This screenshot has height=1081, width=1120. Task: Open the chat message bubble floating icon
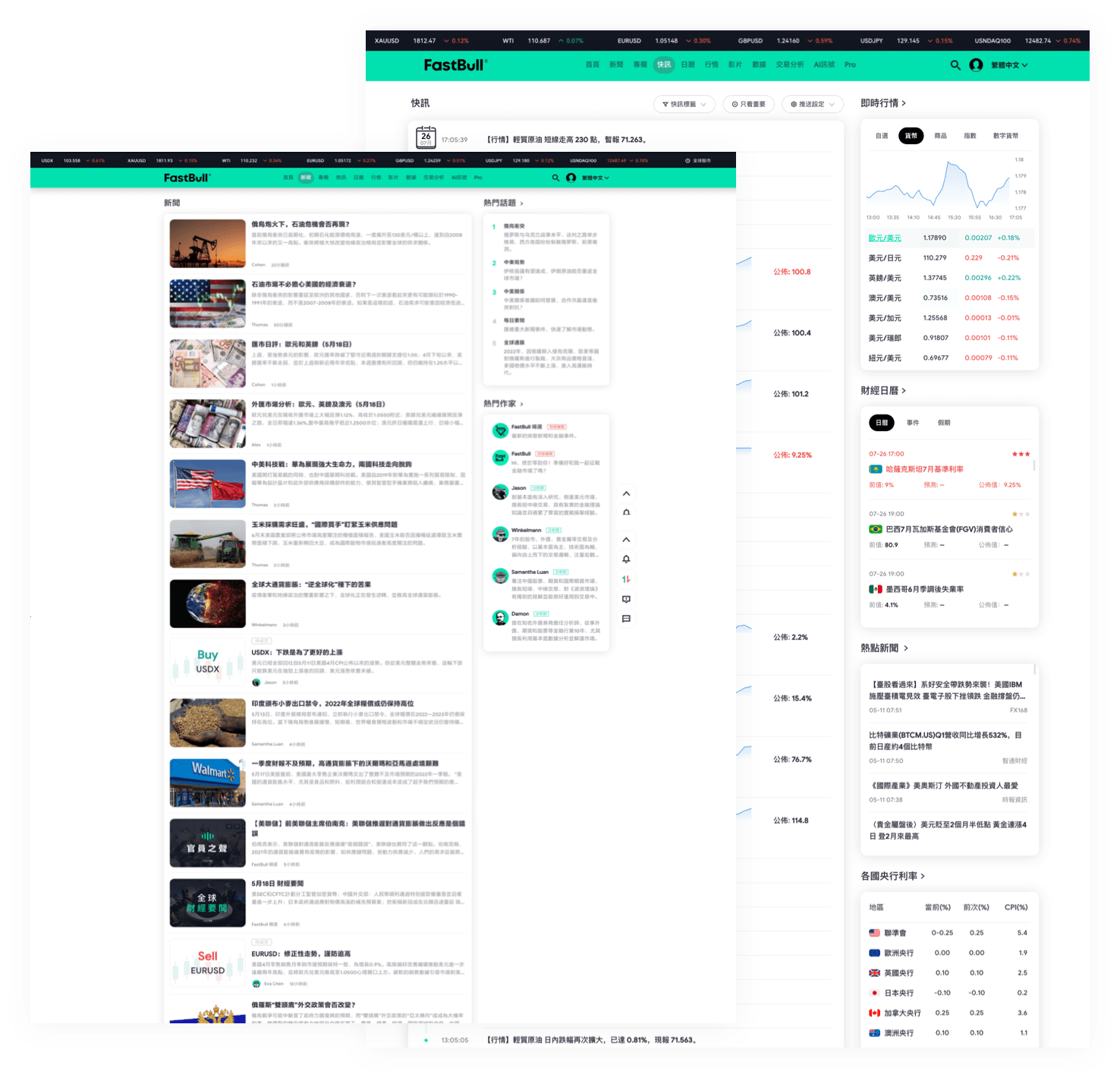tap(626, 619)
